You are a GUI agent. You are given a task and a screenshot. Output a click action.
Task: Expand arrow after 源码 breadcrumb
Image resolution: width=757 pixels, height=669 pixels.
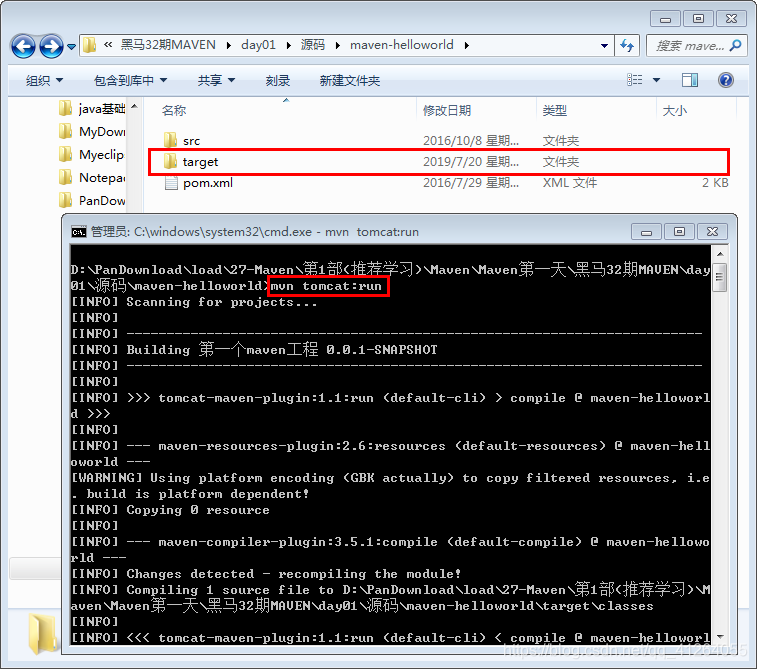[x=338, y=45]
